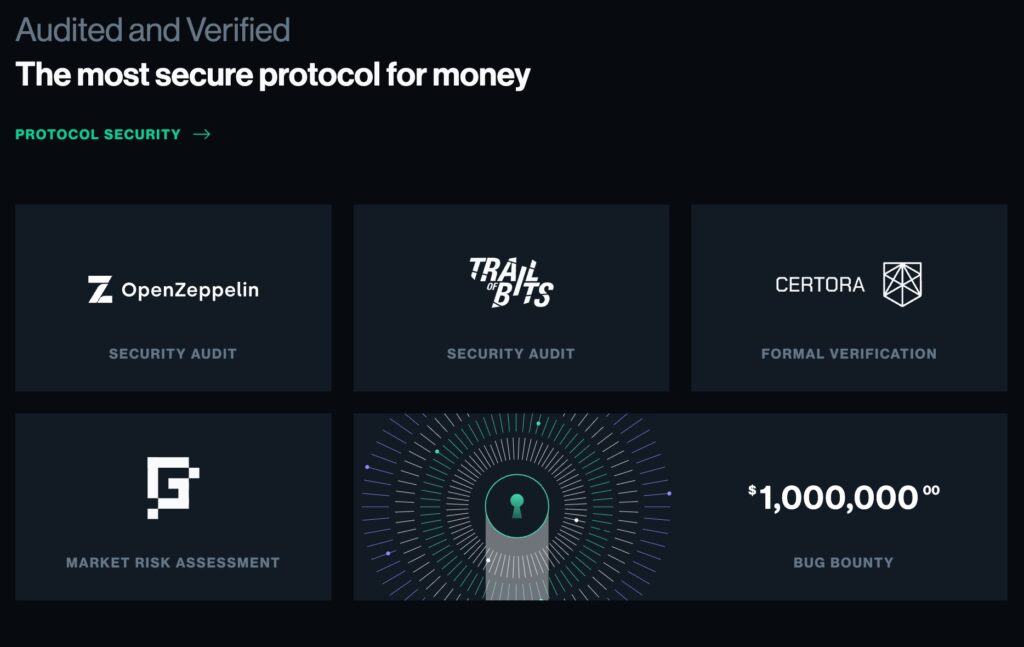This screenshot has height=647, width=1024.
Task: Click the Audited and Verified heading
Action: (153, 30)
